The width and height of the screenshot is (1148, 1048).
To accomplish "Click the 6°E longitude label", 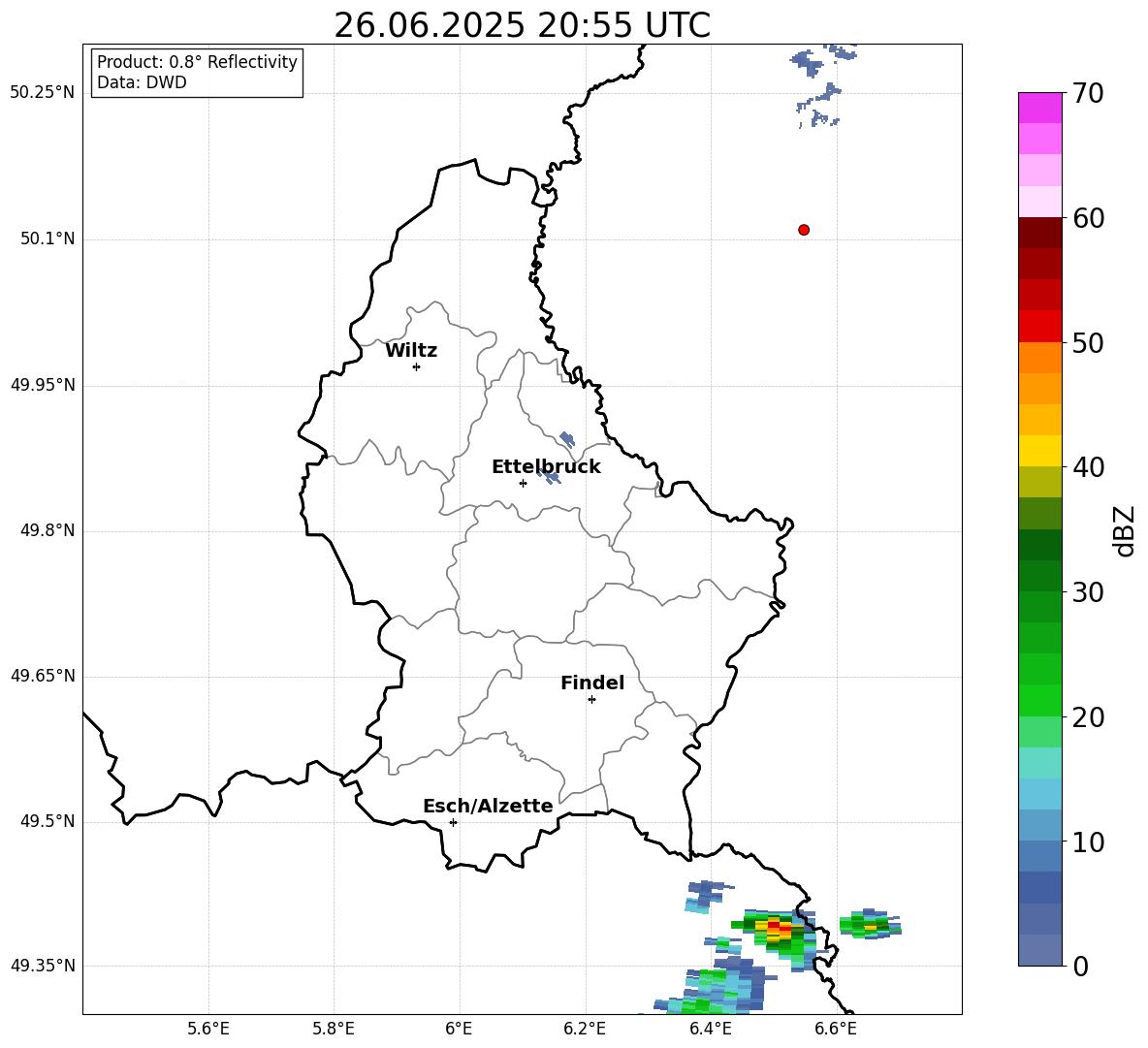I will click(x=459, y=1029).
